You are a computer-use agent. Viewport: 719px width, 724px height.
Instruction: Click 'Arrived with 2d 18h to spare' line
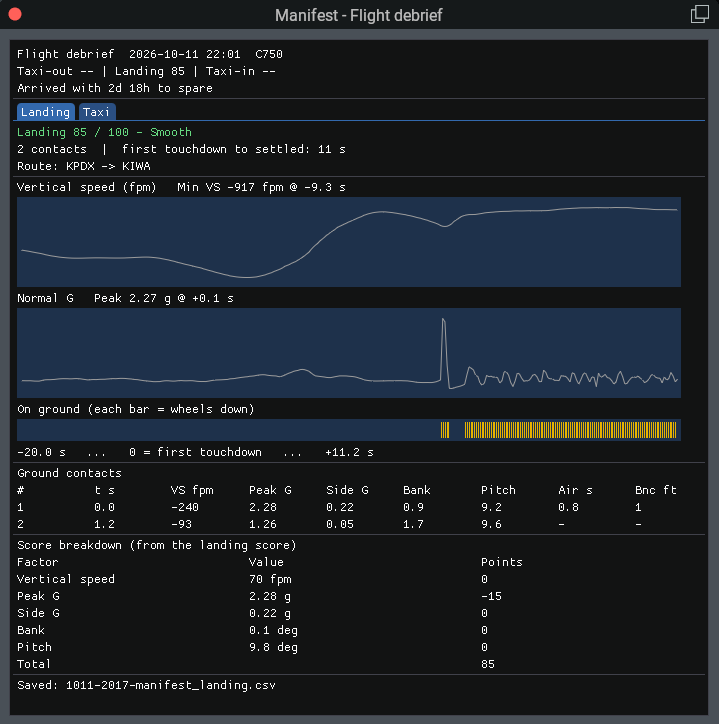tap(115, 88)
